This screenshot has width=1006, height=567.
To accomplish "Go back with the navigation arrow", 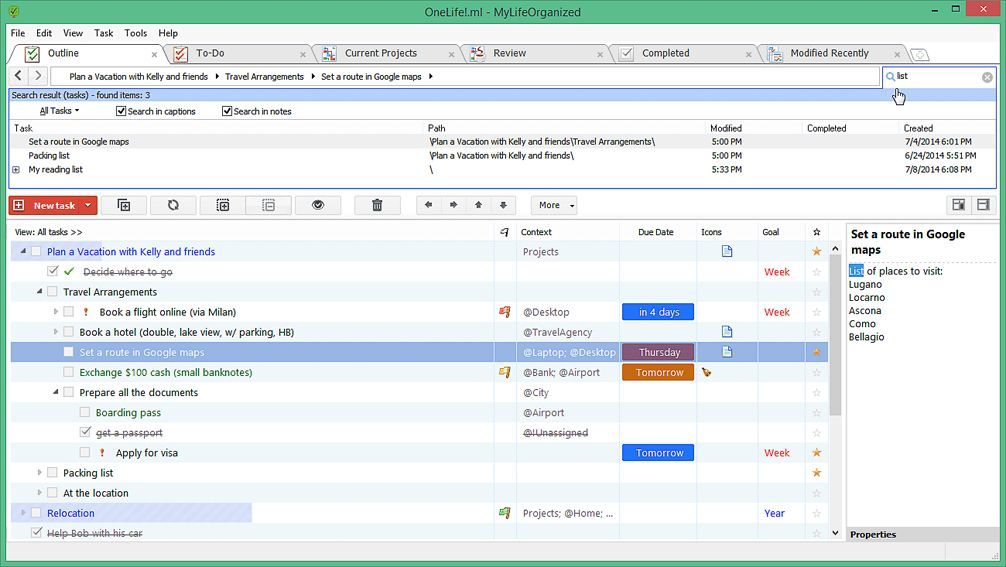I will coord(19,76).
